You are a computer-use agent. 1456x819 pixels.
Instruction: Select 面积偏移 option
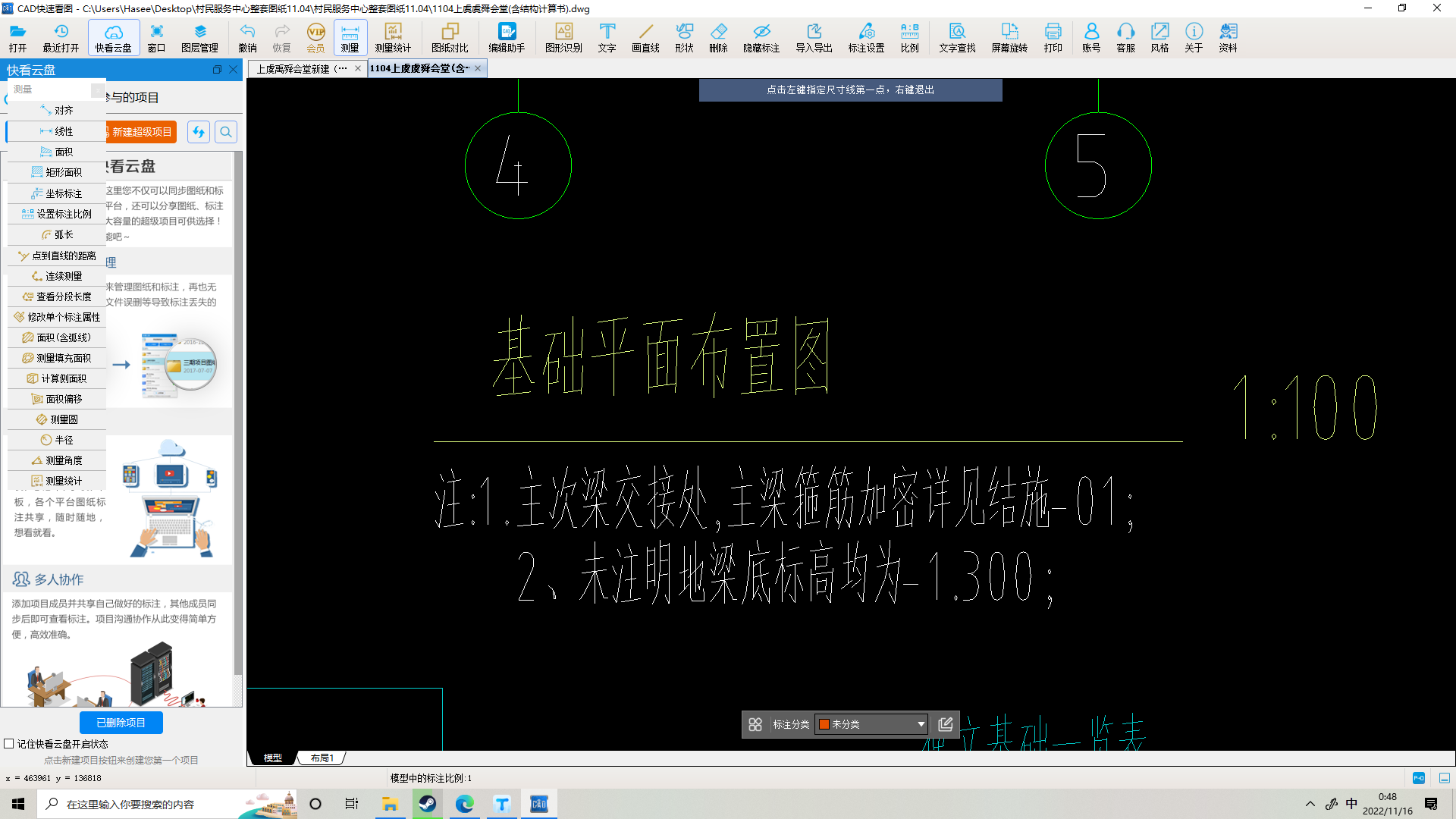coord(57,399)
